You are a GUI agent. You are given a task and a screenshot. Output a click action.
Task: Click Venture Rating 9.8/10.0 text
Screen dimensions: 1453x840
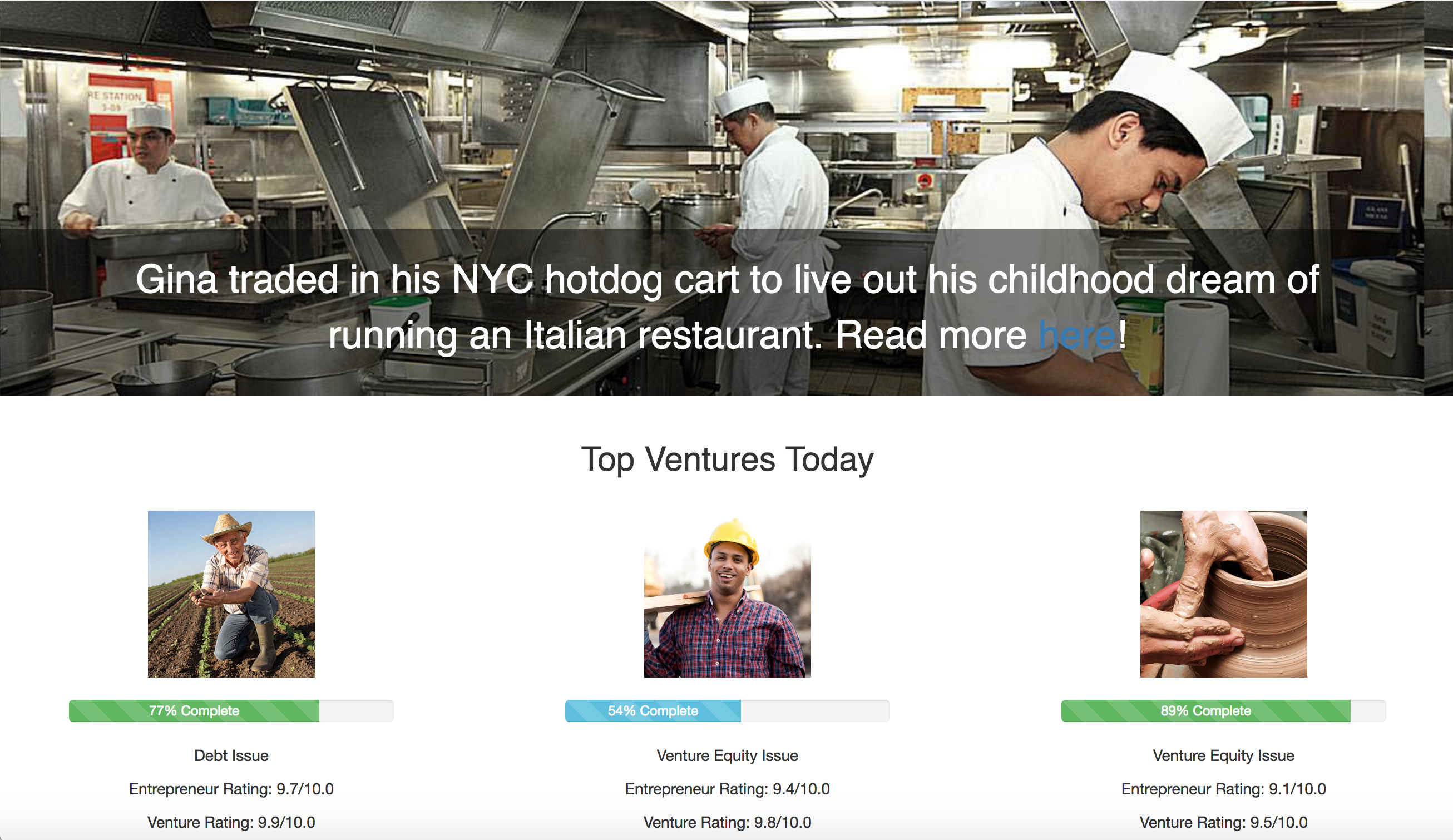click(x=727, y=823)
